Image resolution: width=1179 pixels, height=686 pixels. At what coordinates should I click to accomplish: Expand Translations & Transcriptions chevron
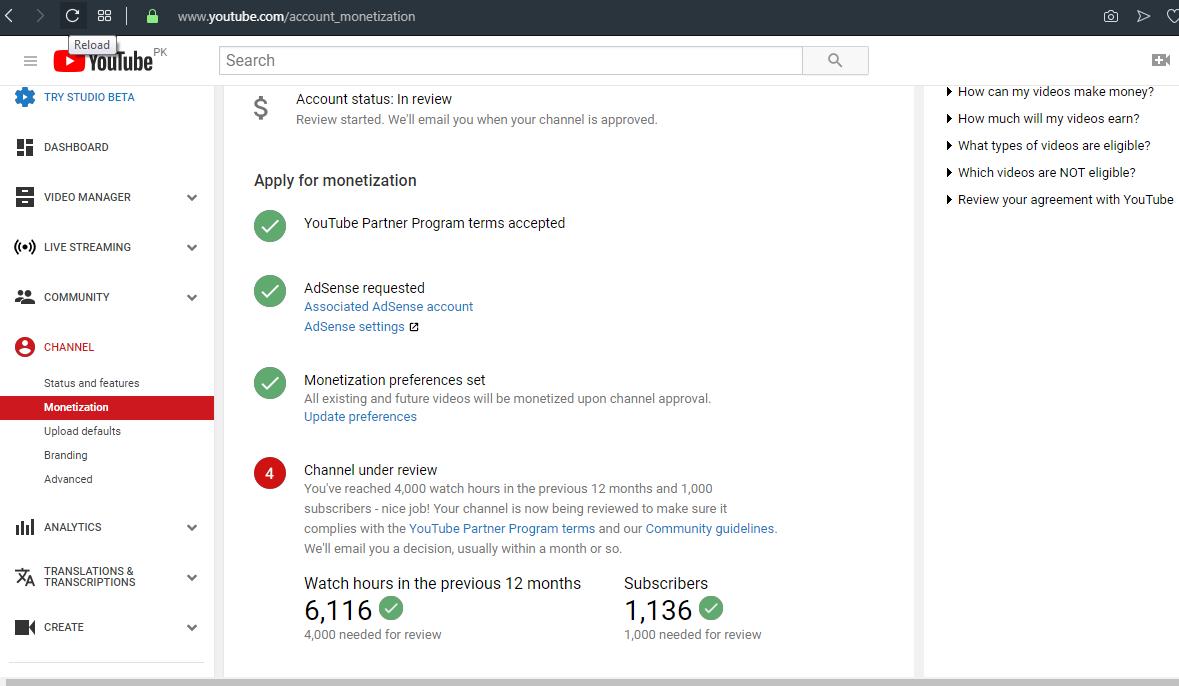[192, 578]
